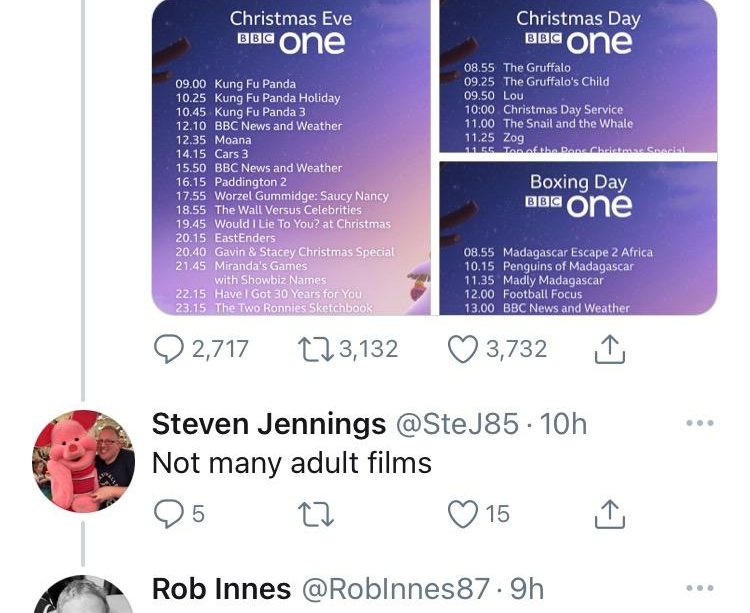Like Steven Jennings' tweet
Viewport: 750px width, 613px height.
[462, 514]
